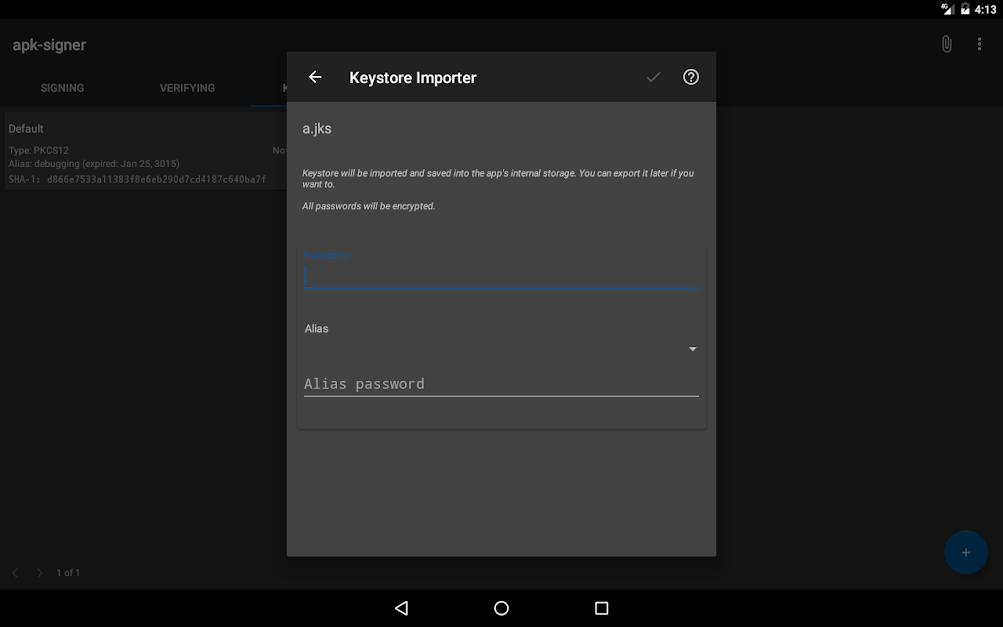The height and width of the screenshot is (627, 1003).
Task: Click the a.jks file name
Action: click(x=317, y=129)
